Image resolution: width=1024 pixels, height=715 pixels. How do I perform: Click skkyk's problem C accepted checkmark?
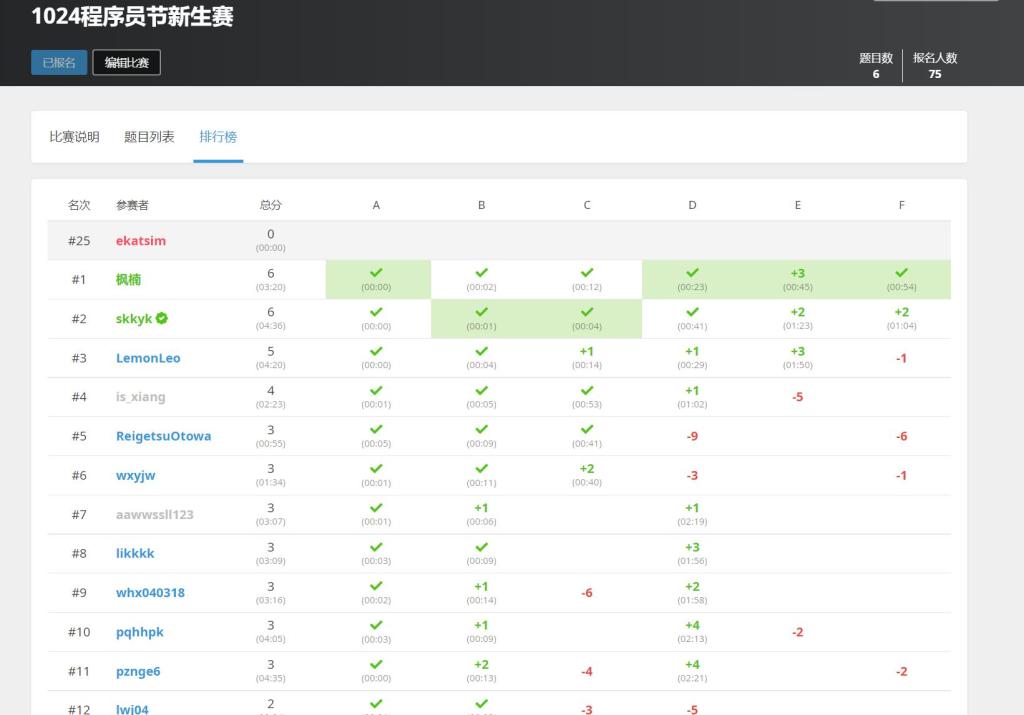[587, 311]
